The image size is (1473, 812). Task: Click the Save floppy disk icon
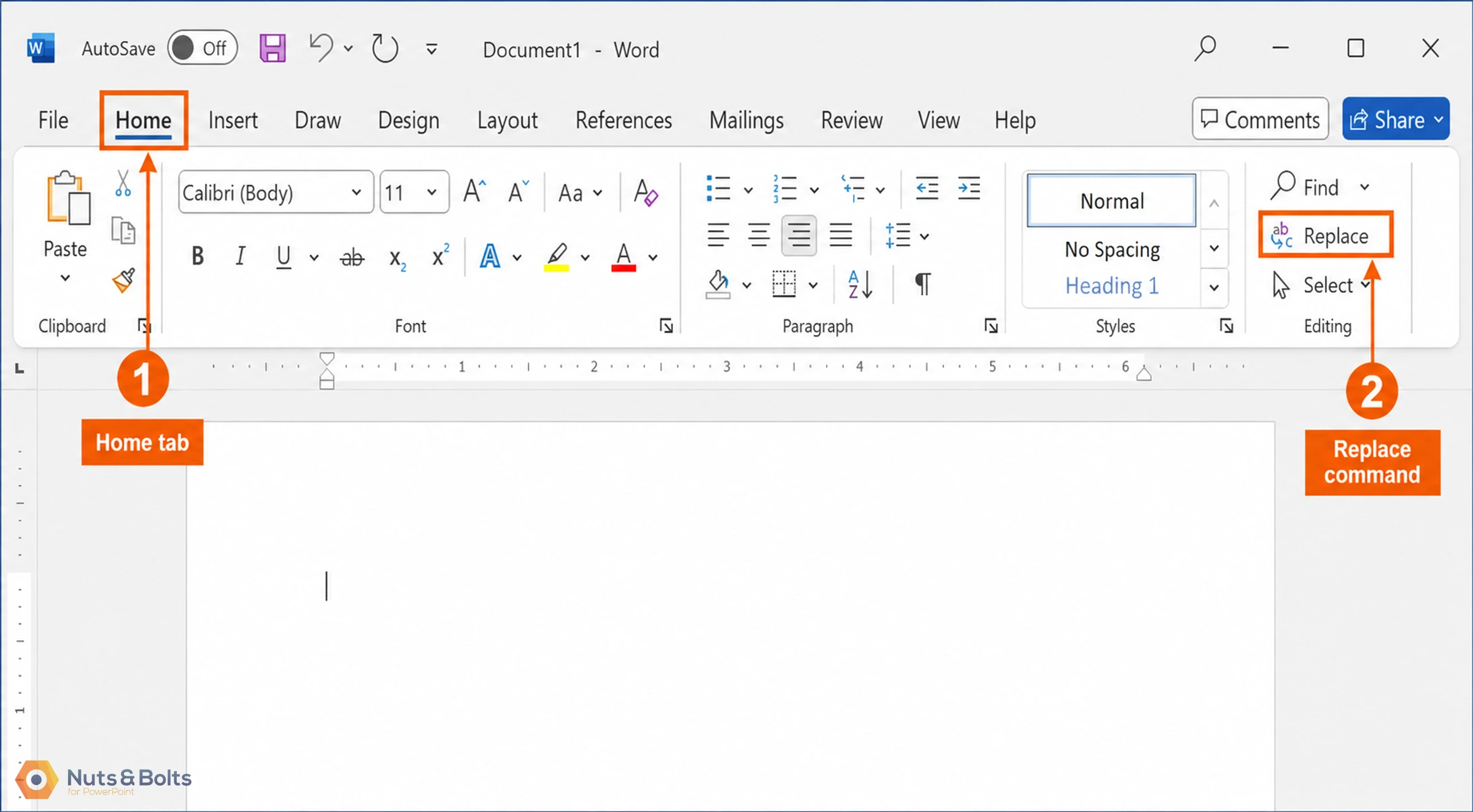[273, 48]
